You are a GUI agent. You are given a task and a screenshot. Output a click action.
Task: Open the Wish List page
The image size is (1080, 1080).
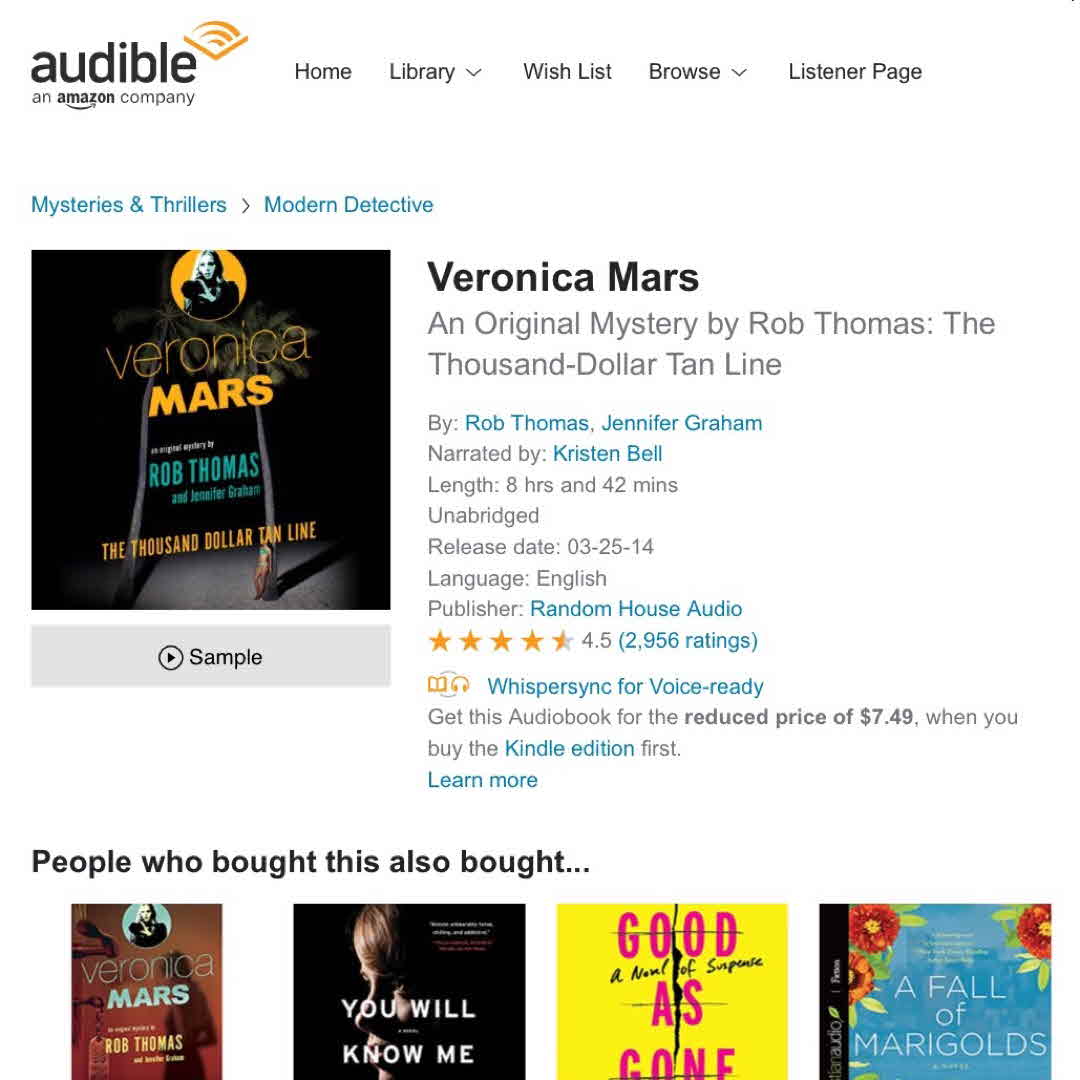coord(567,72)
